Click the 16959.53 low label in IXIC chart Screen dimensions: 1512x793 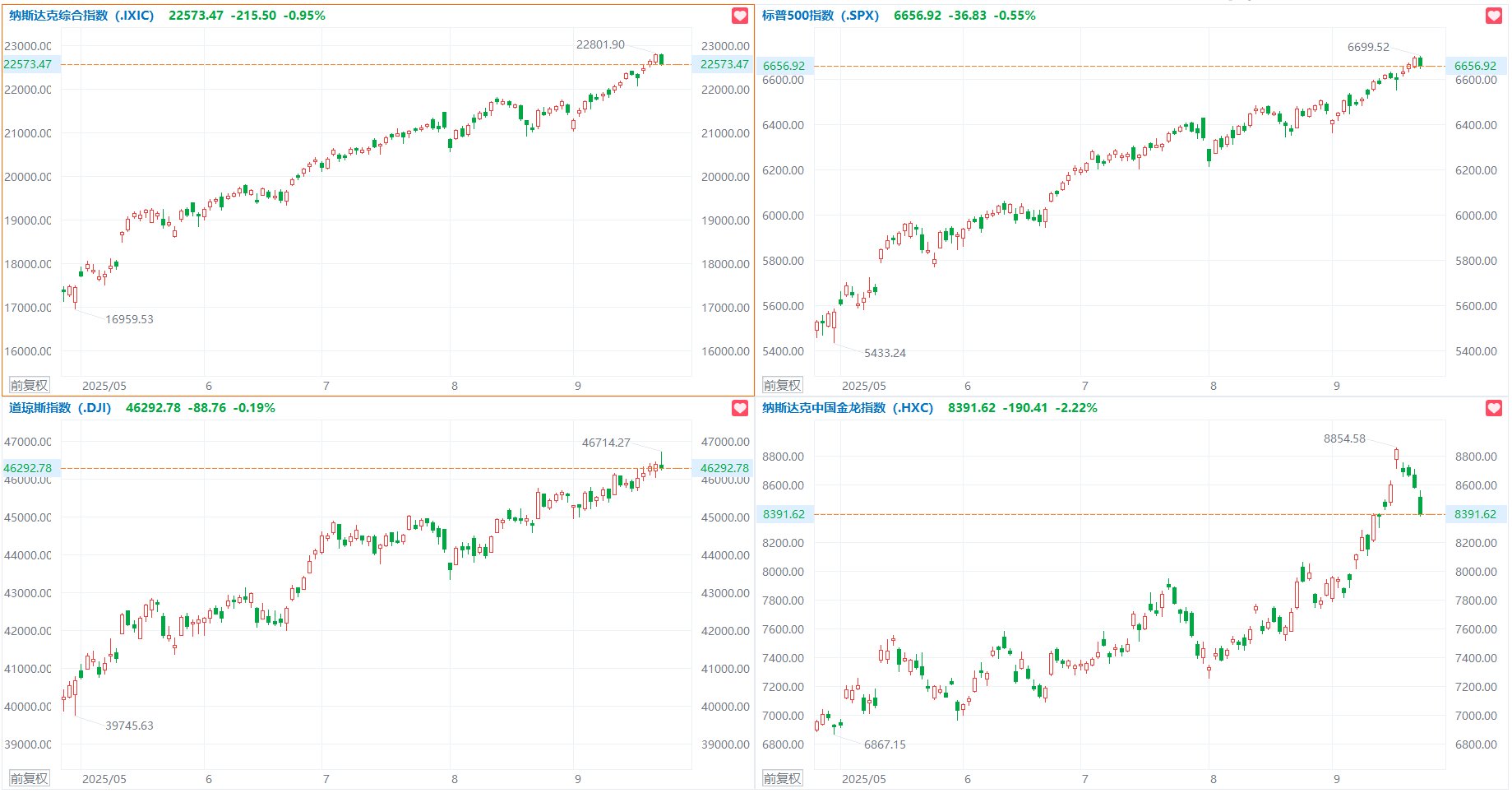coord(129,319)
